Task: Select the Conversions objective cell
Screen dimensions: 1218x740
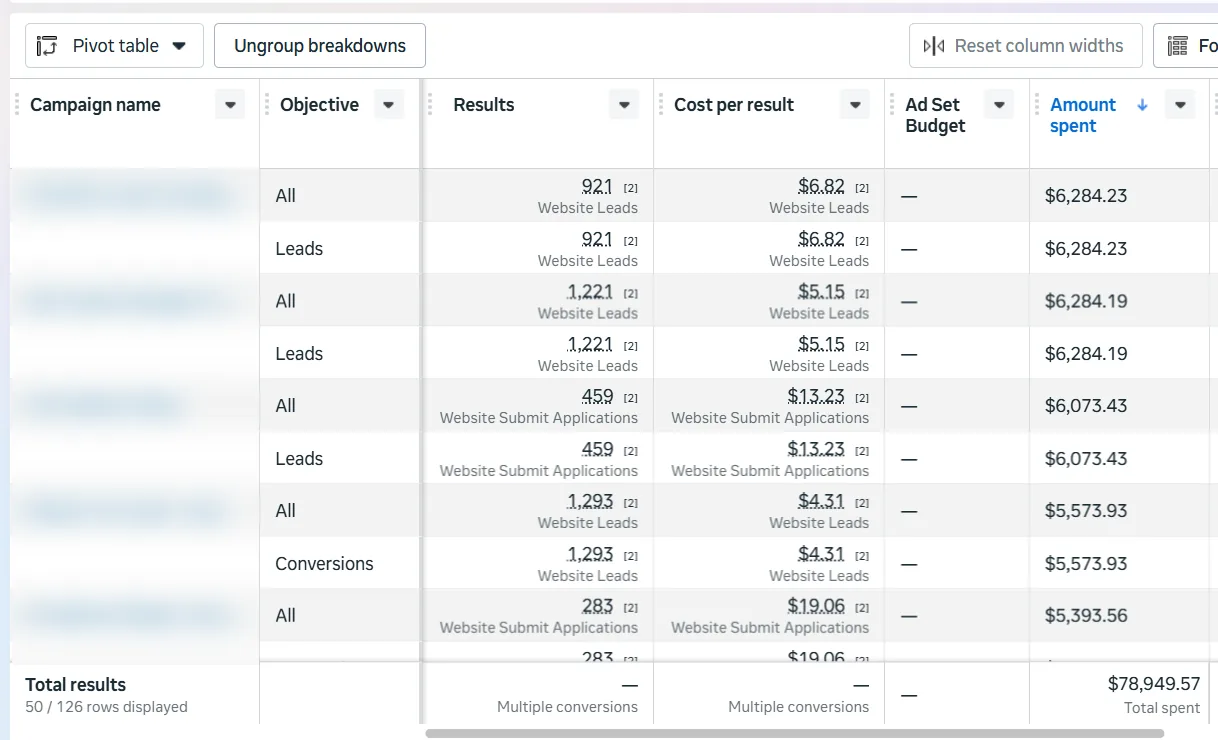Action: click(x=339, y=563)
